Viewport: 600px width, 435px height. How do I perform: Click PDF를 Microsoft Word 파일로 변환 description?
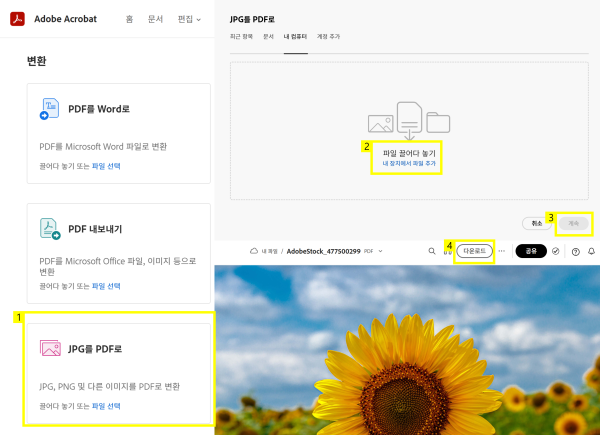[103, 147]
